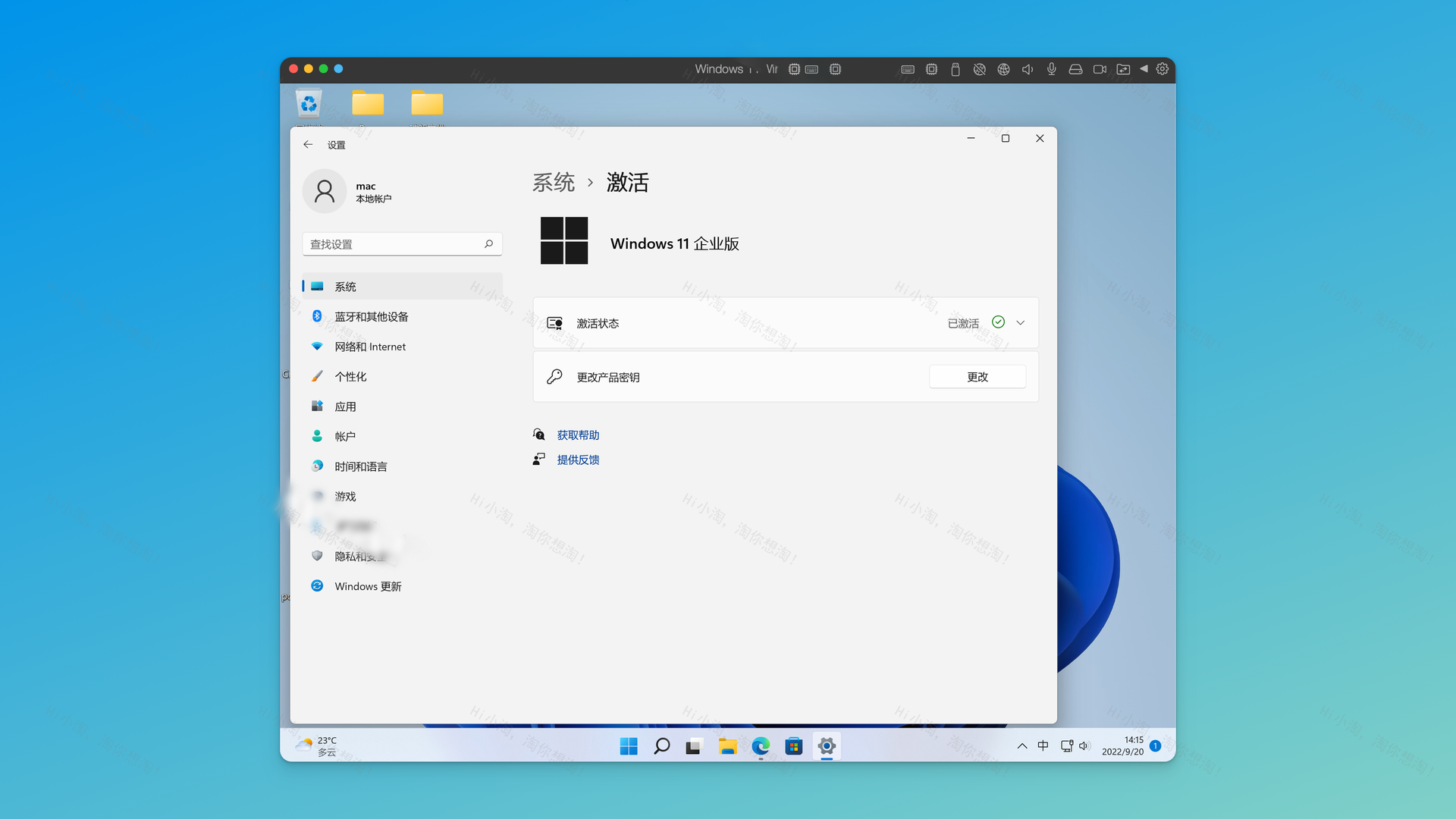Click the volume tray icon in taskbar
The width and height of the screenshot is (1456, 819).
pos(1084,746)
